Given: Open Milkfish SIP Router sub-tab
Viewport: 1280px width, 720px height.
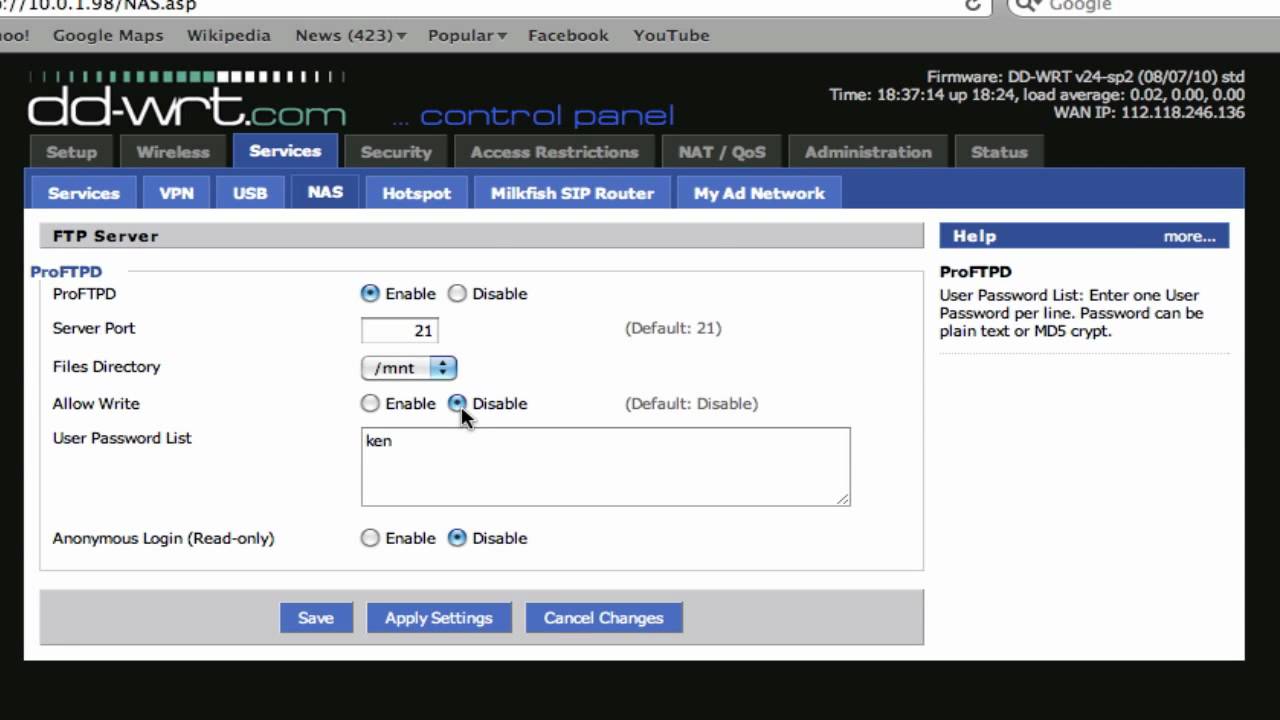Looking at the screenshot, I should pyautogui.click(x=572, y=193).
